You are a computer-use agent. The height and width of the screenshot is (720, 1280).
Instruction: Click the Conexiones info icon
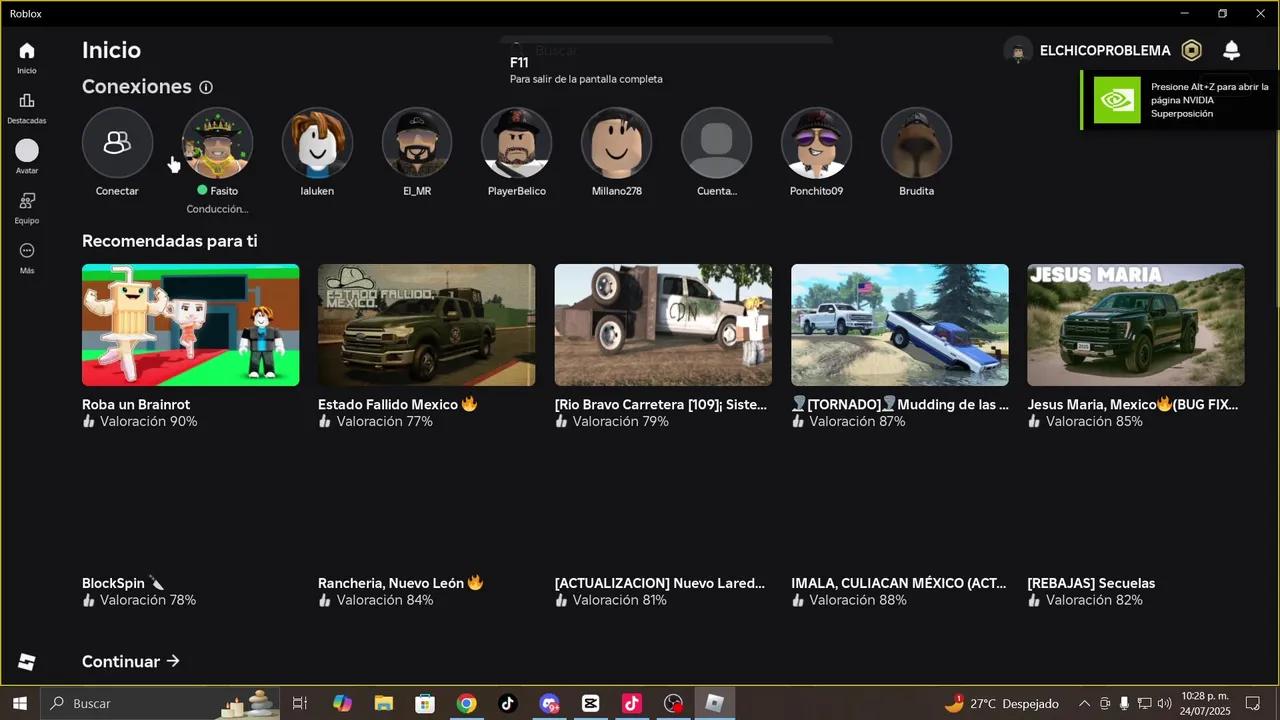click(205, 87)
